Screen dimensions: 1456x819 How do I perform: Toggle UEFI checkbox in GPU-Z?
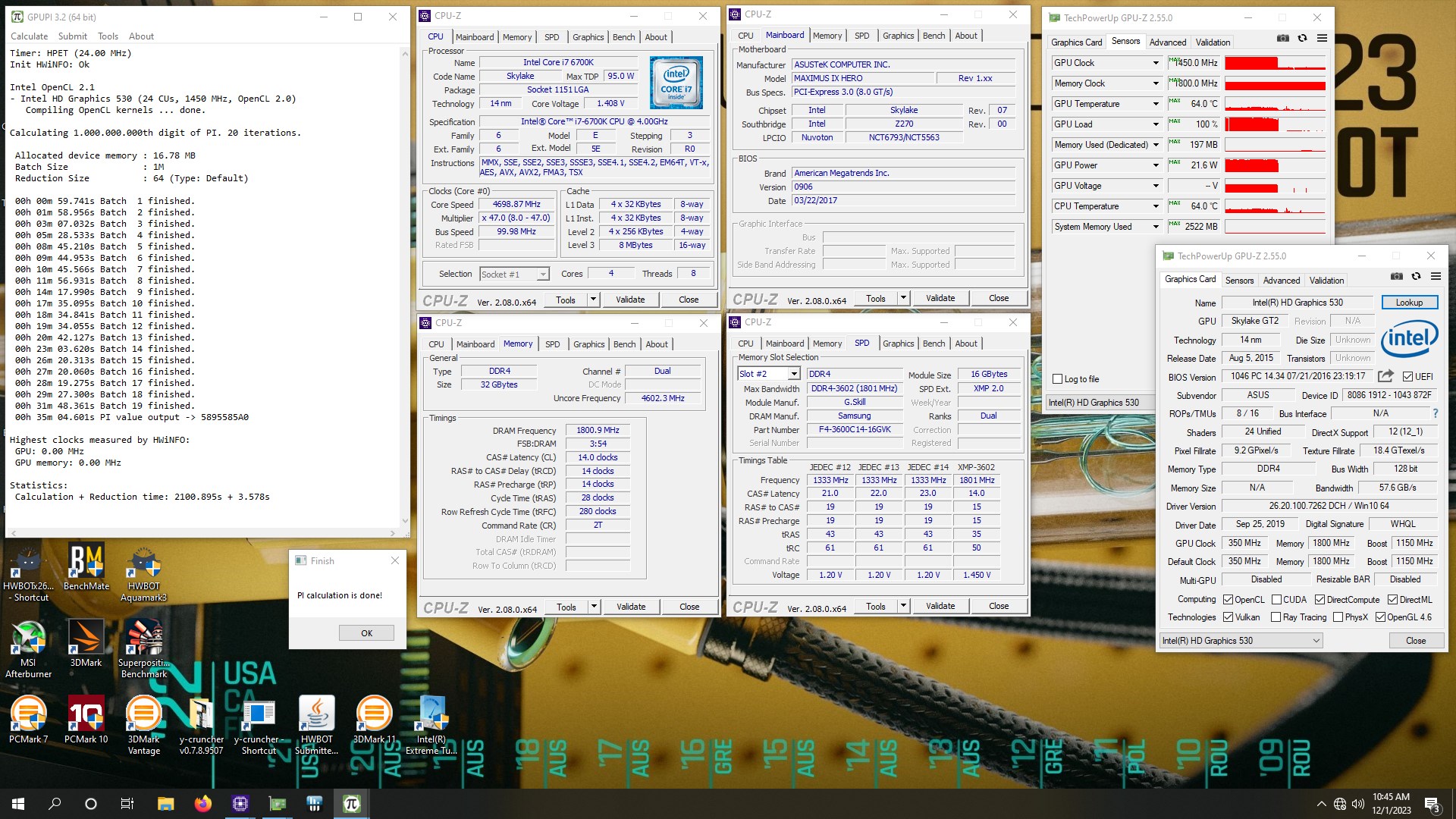[x=1407, y=376]
